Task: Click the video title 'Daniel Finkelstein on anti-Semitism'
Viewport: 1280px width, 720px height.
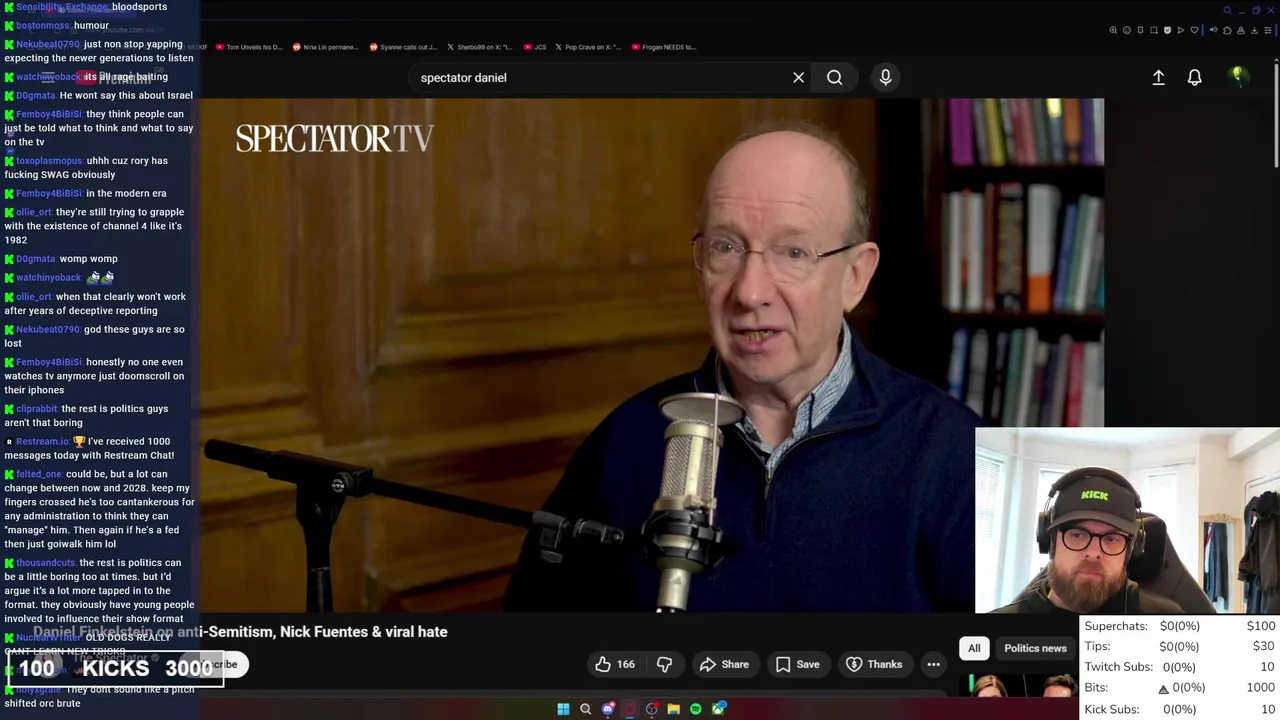Action: click(240, 632)
